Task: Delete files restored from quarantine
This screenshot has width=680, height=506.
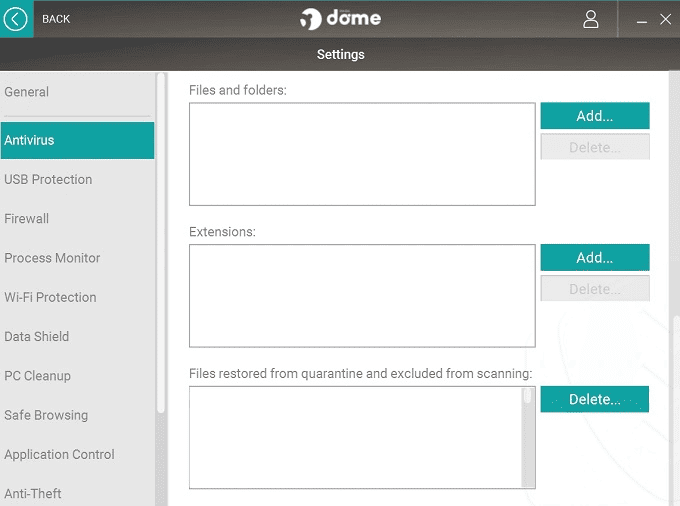Action: (595, 399)
